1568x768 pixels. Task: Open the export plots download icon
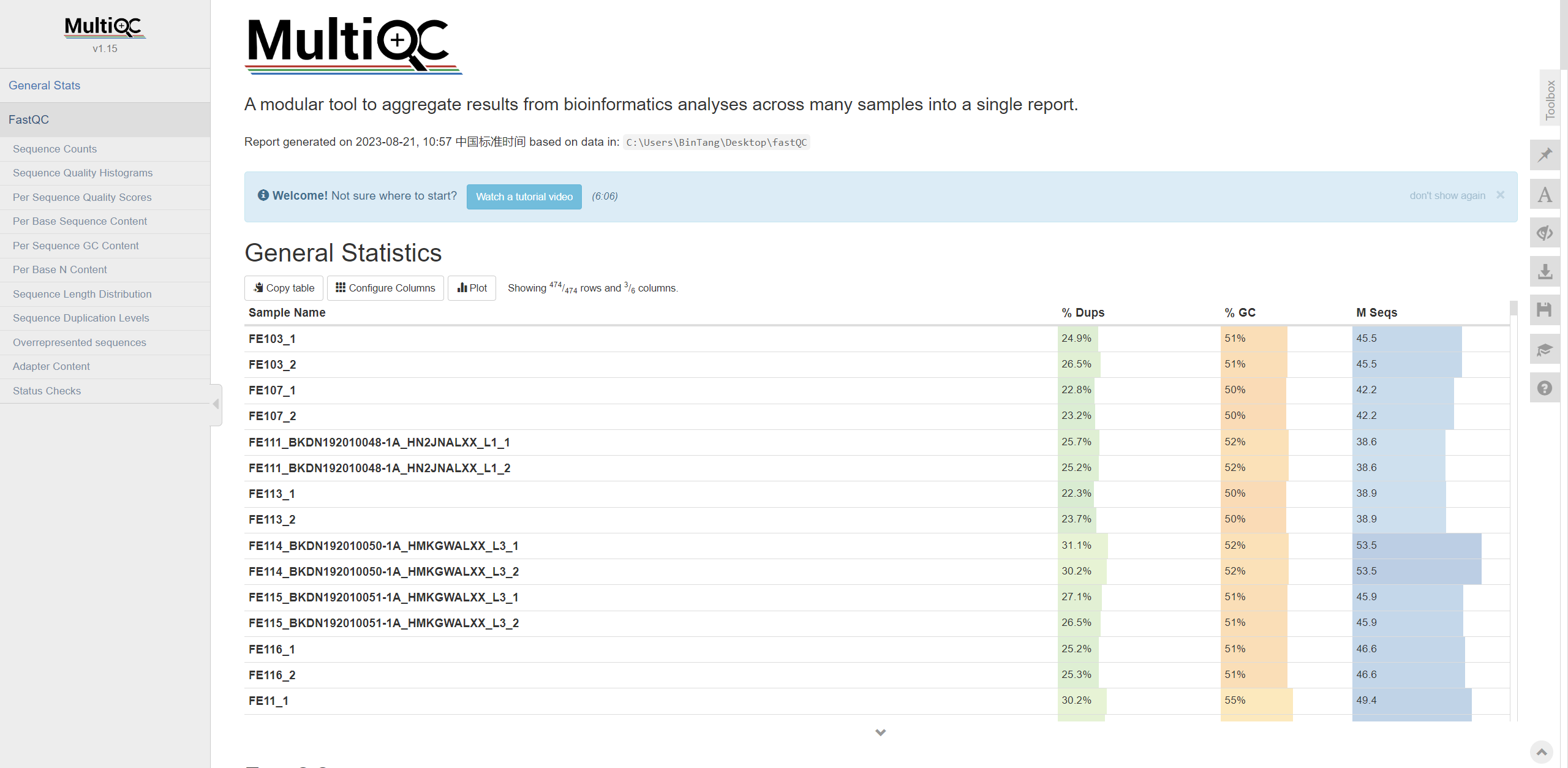click(1545, 271)
